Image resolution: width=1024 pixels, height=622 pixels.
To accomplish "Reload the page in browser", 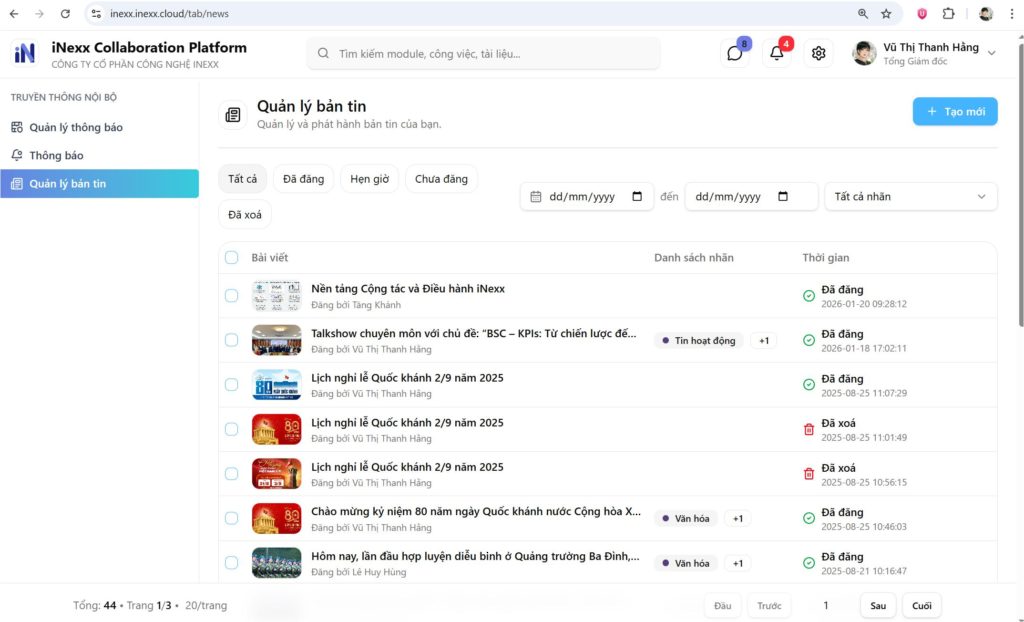I will point(65,14).
